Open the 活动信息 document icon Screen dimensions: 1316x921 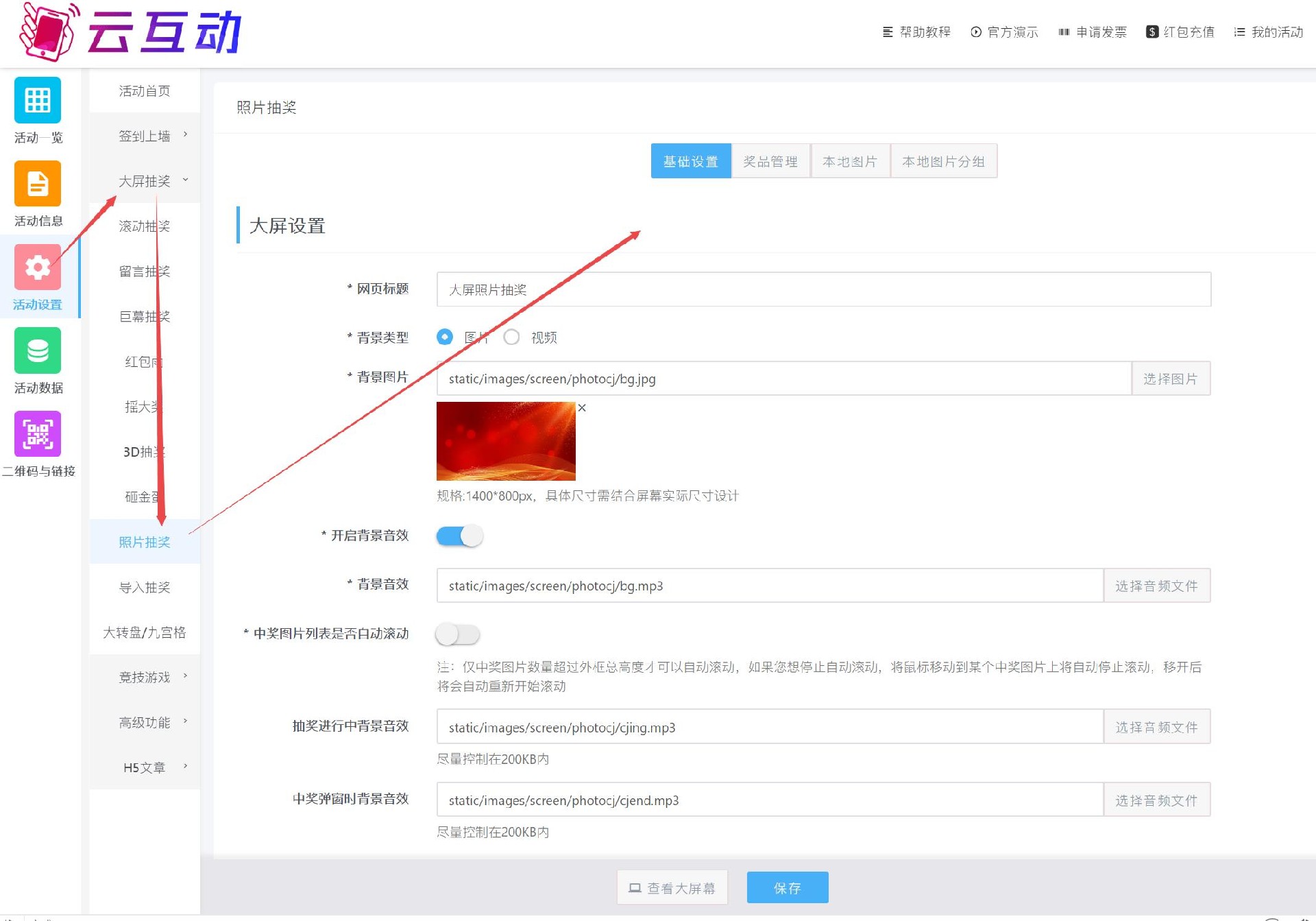point(38,184)
